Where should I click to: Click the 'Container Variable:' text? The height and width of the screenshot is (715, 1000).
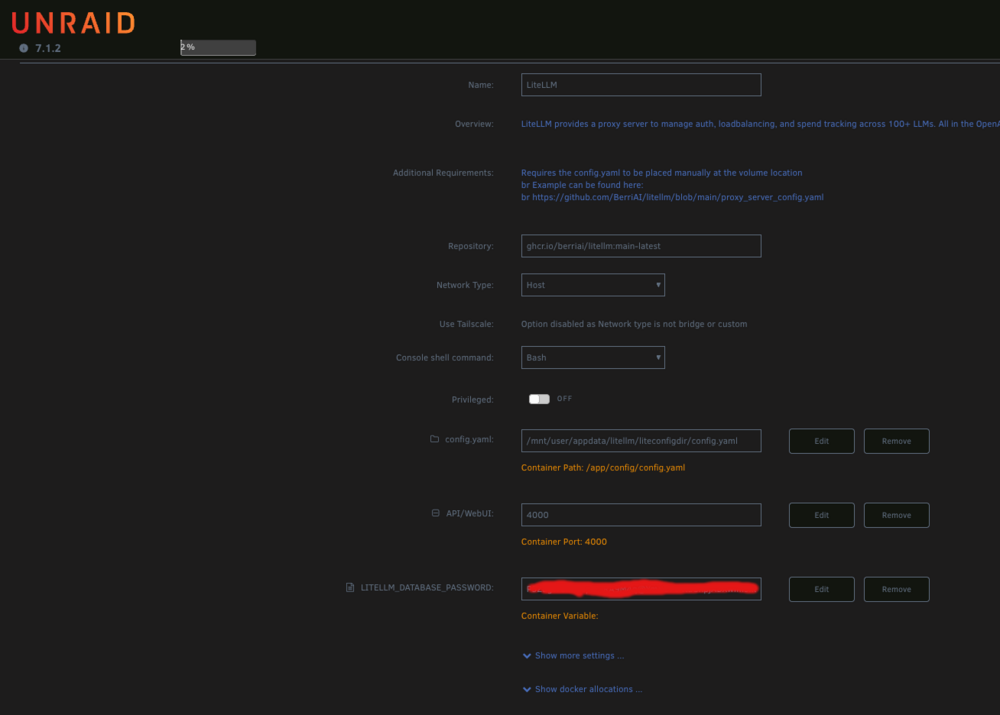(559, 615)
